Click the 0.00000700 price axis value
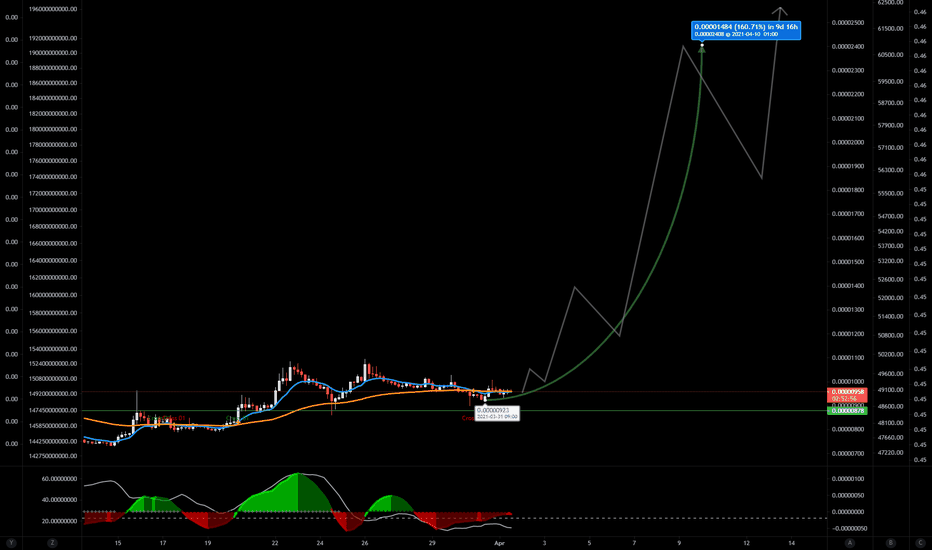 click(x=848, y=454)
